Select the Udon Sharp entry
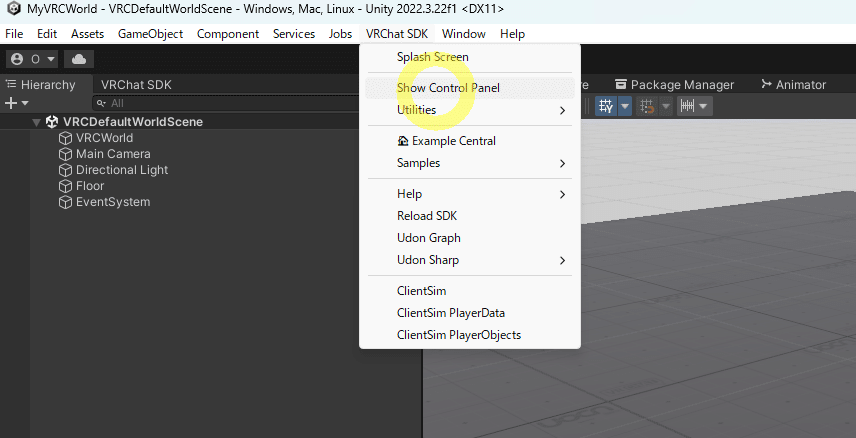The width and height of the screenshot is (856, 438). coord(469,260)
